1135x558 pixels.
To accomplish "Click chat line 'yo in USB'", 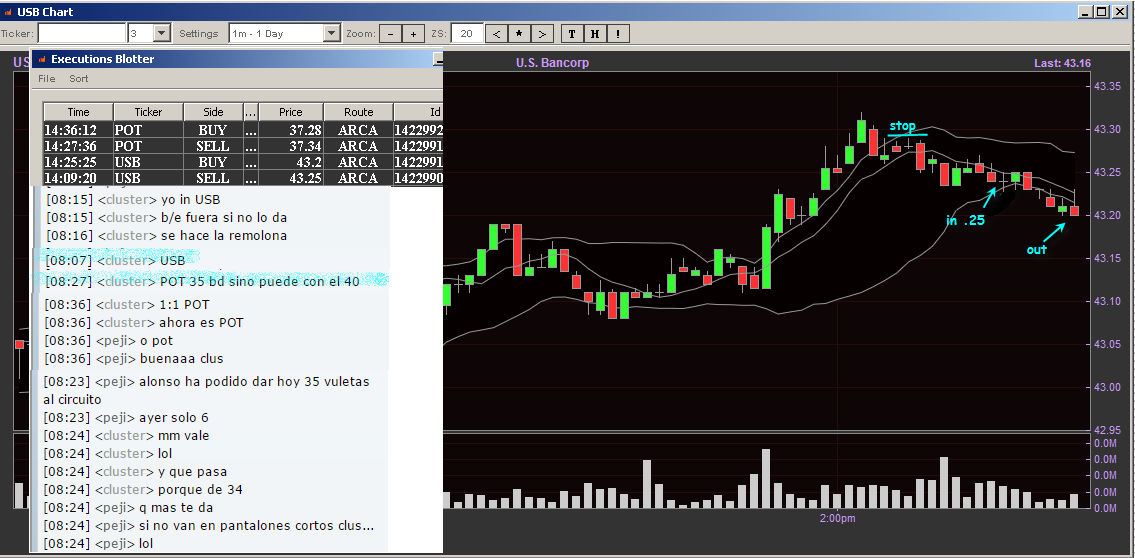I will 190,200.
